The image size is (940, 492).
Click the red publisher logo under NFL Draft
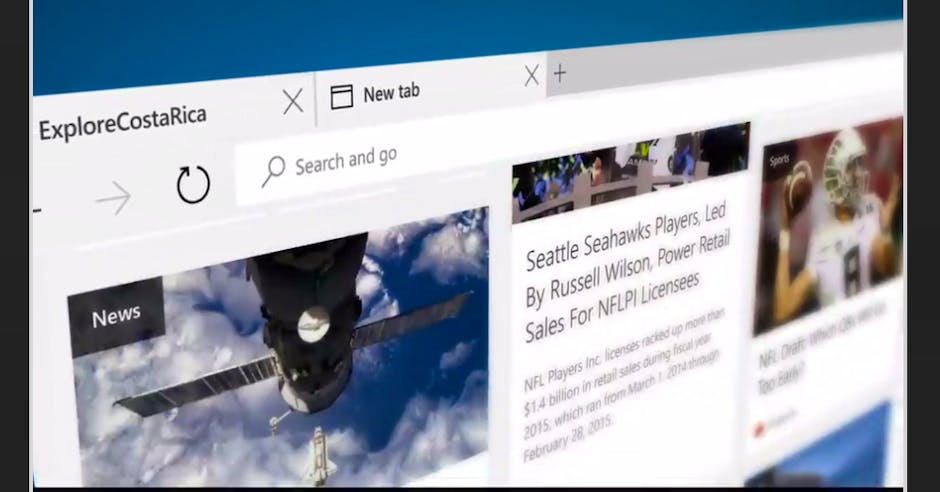(760, 428)
